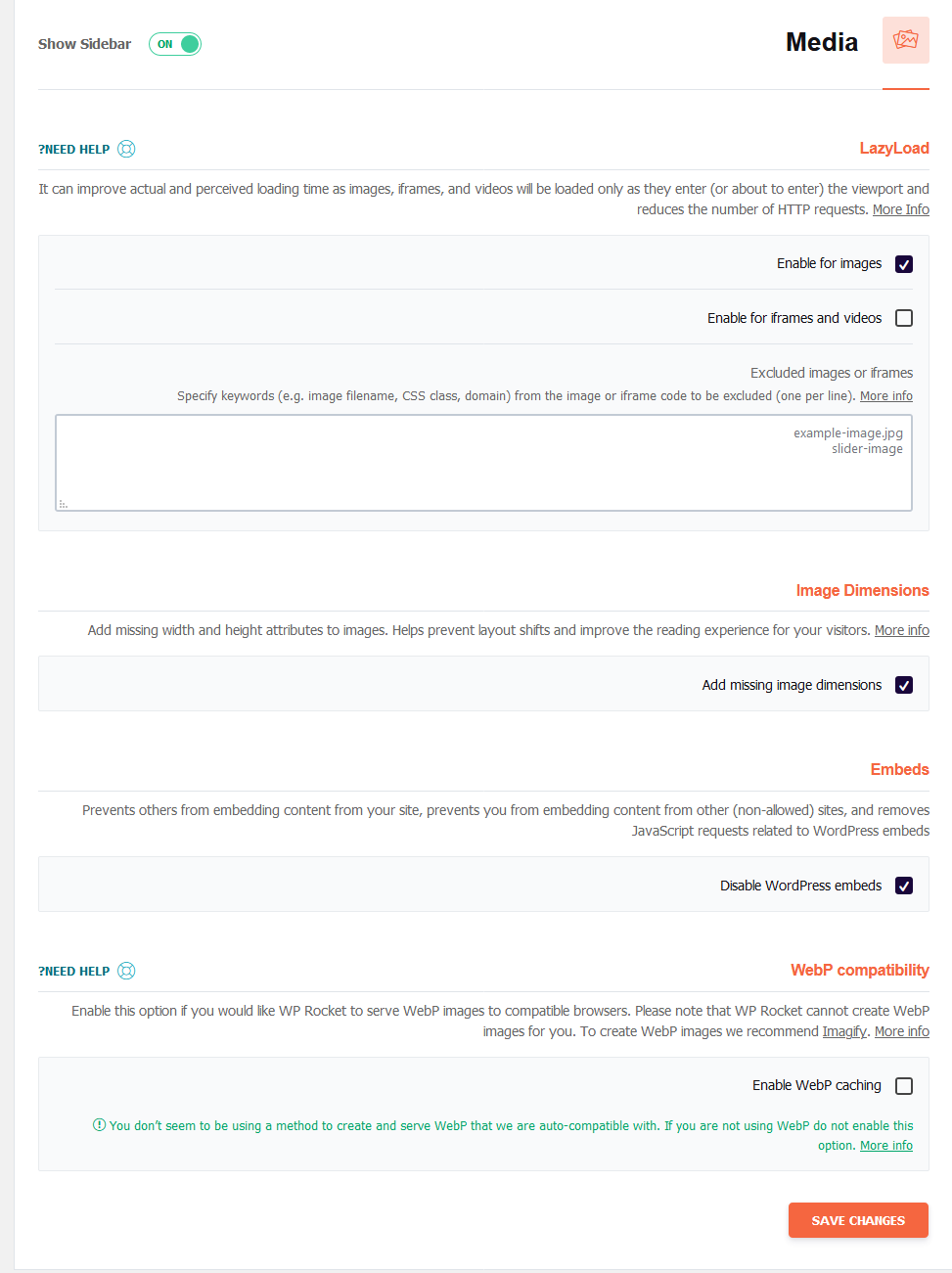The image size is (952, 1273).
Task: Open the LazyLoad More Info link
Action: click(901, 209)
